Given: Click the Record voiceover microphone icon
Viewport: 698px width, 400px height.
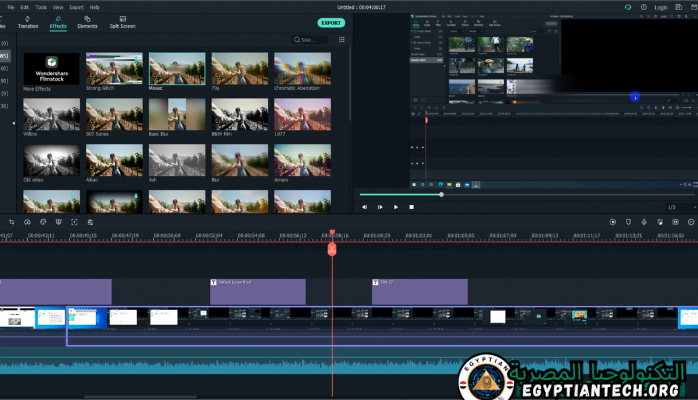Looking at the screenshot, I should click(643, 222).
